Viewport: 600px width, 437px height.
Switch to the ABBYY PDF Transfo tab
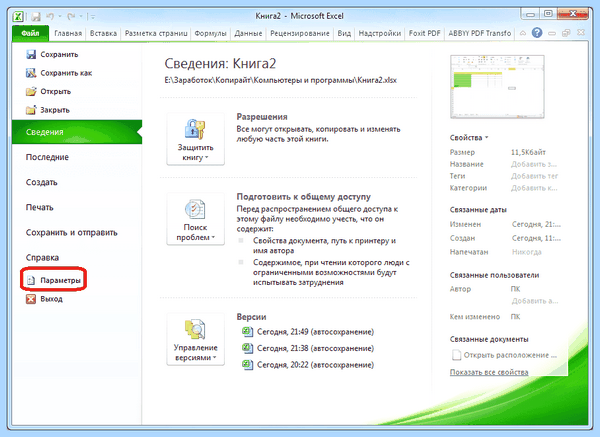pos(479,33)
